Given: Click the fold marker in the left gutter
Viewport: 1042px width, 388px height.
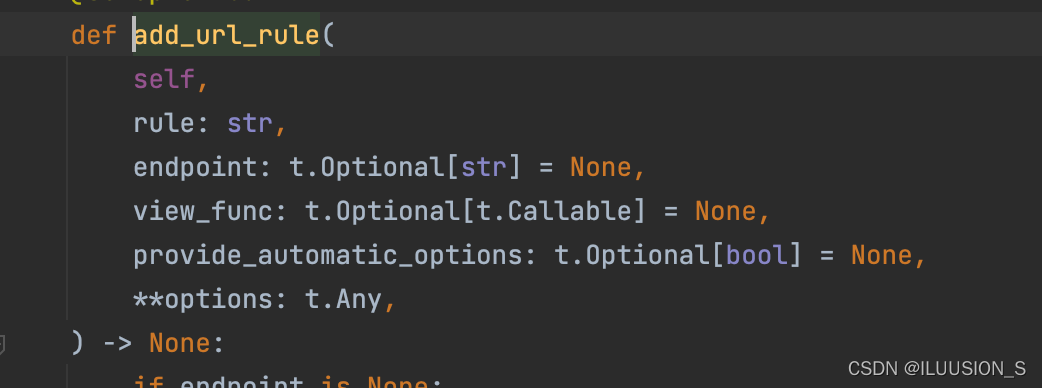Looking at the screenshot, I should (2, 344).
